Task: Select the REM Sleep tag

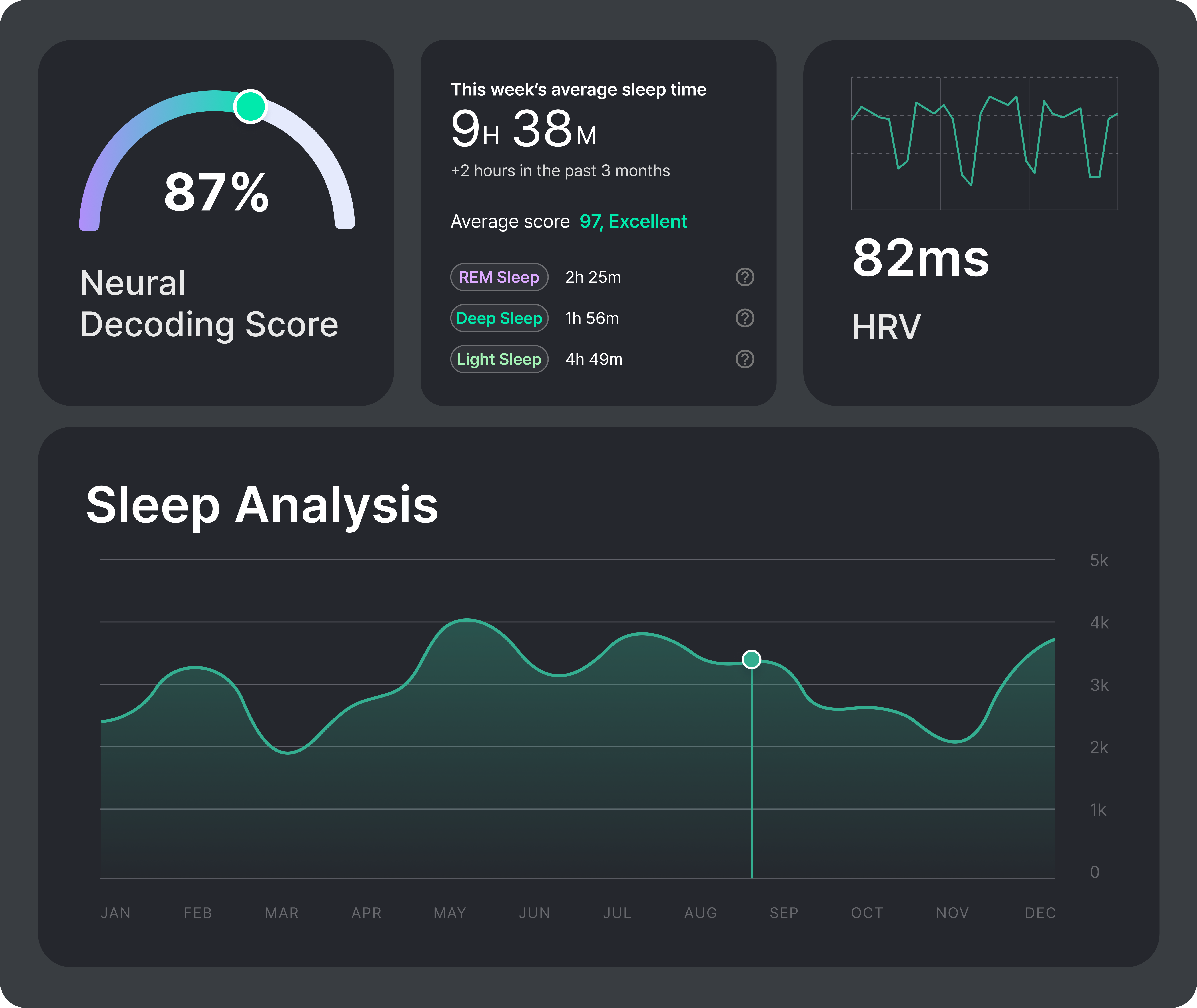Action: click(499, 277)
